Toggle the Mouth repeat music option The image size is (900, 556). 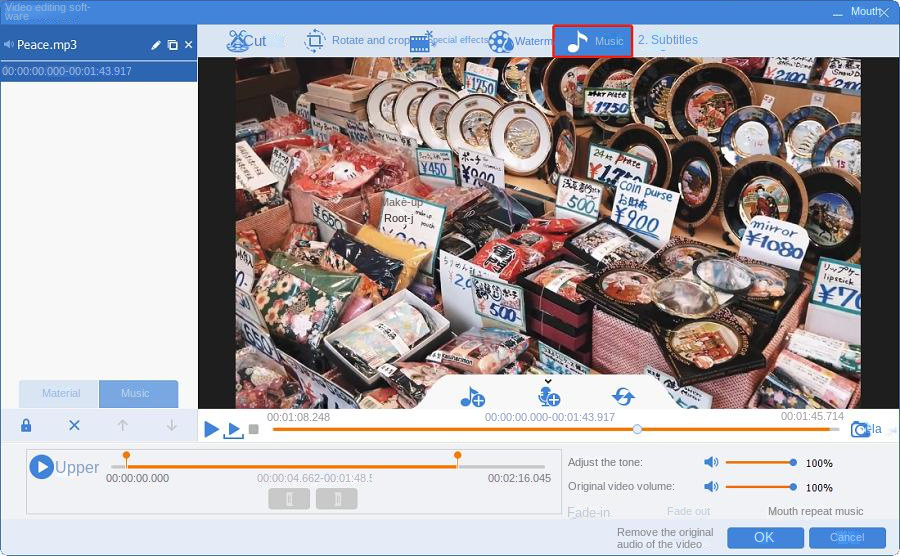(x=815, y=511)
